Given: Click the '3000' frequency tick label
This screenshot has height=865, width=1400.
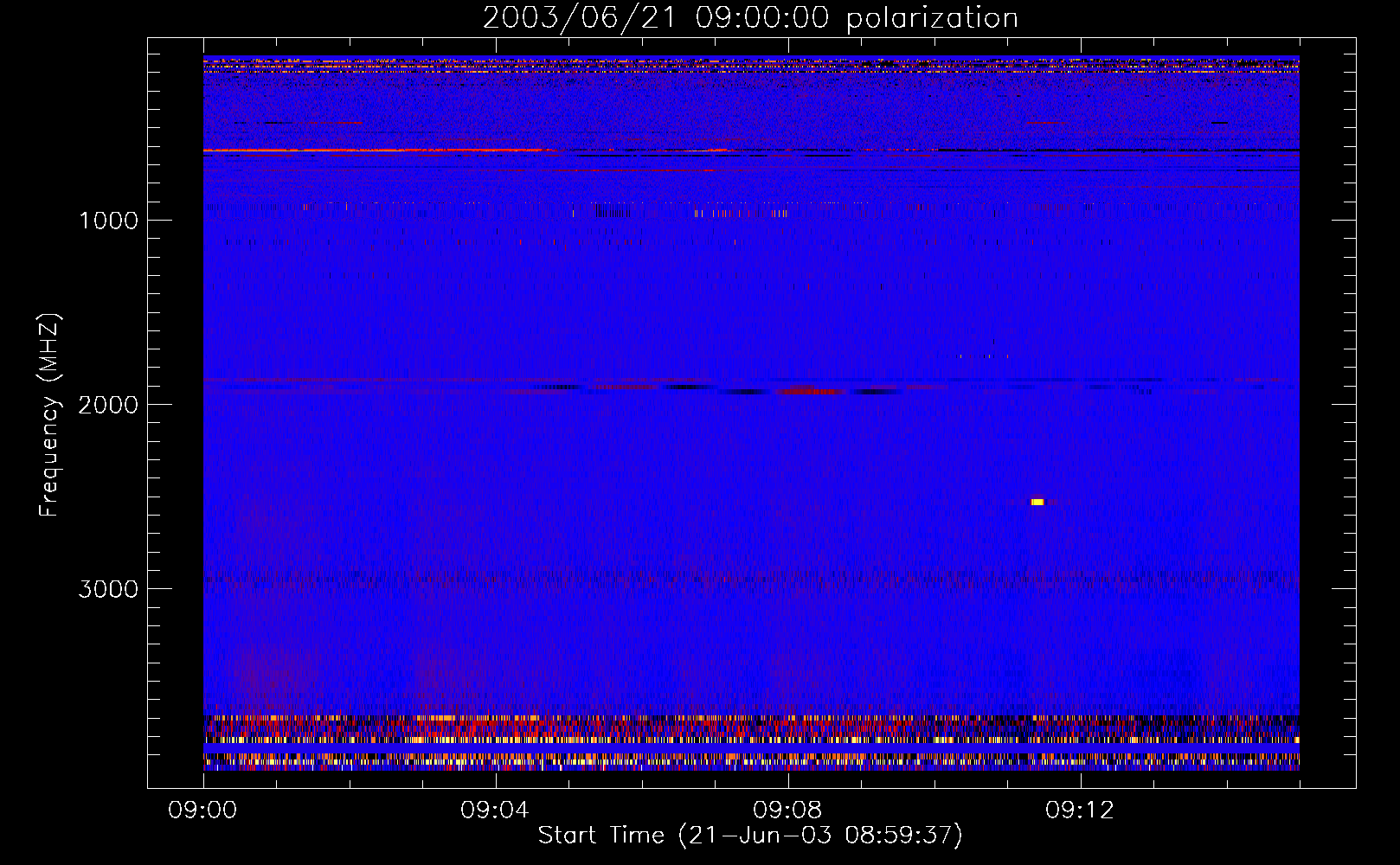Looking at the screenshot, I should pyautogui.click(x=109, y=589).
